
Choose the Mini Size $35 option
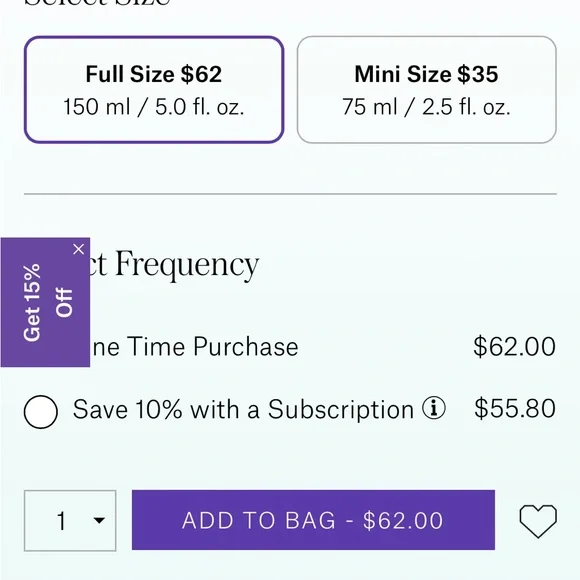[x=426, y=90]
